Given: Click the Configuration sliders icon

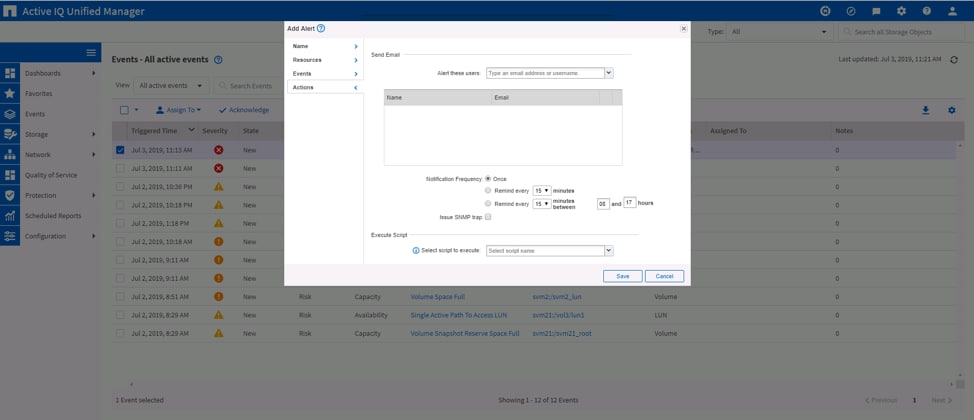Looking at the screenshot, I should point(10,236).
